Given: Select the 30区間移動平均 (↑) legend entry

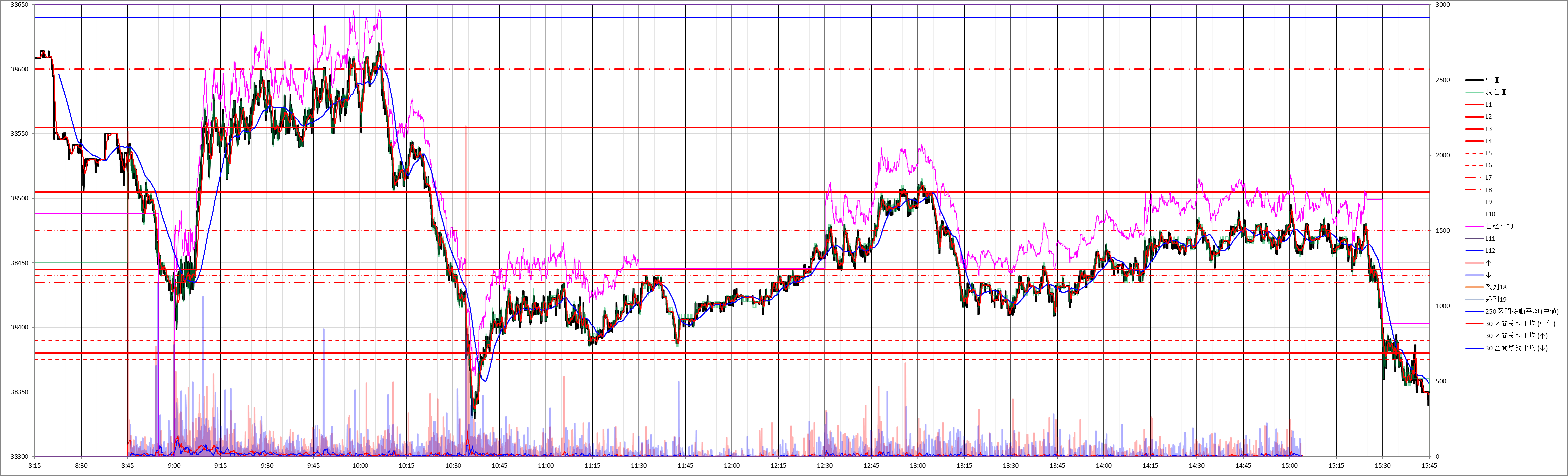Looking at the screenshot, I should 1507,336.
